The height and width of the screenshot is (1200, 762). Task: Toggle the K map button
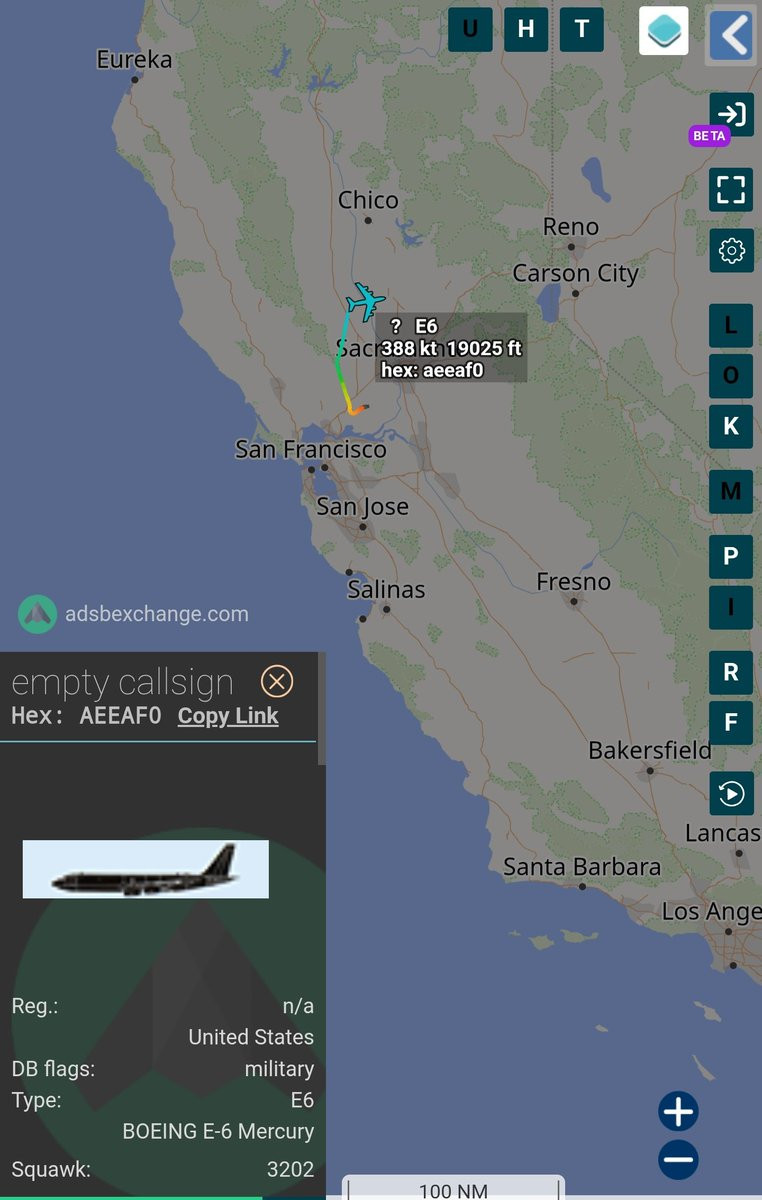coord(731,426)
